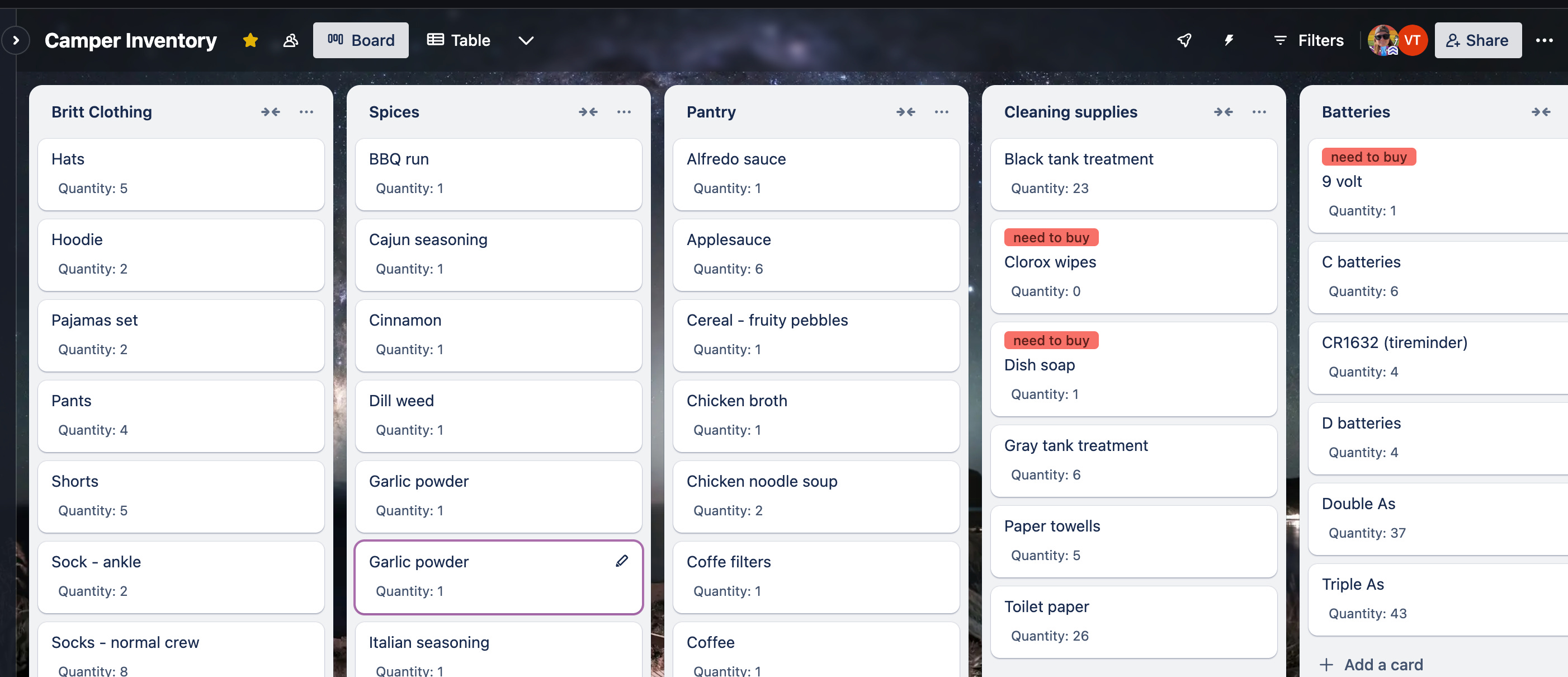
Task: Open Automation with the lightning bolt icon
Action: click(1229, 40)
